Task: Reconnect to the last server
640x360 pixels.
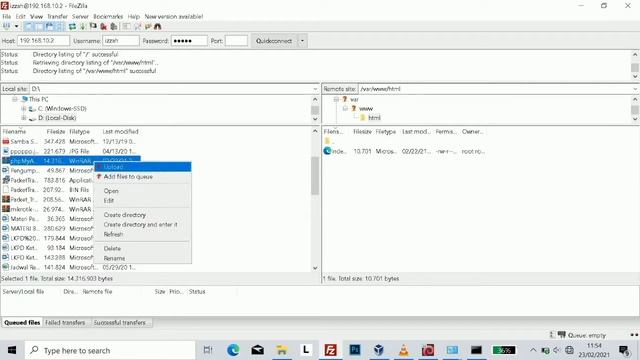Action: 114,27
